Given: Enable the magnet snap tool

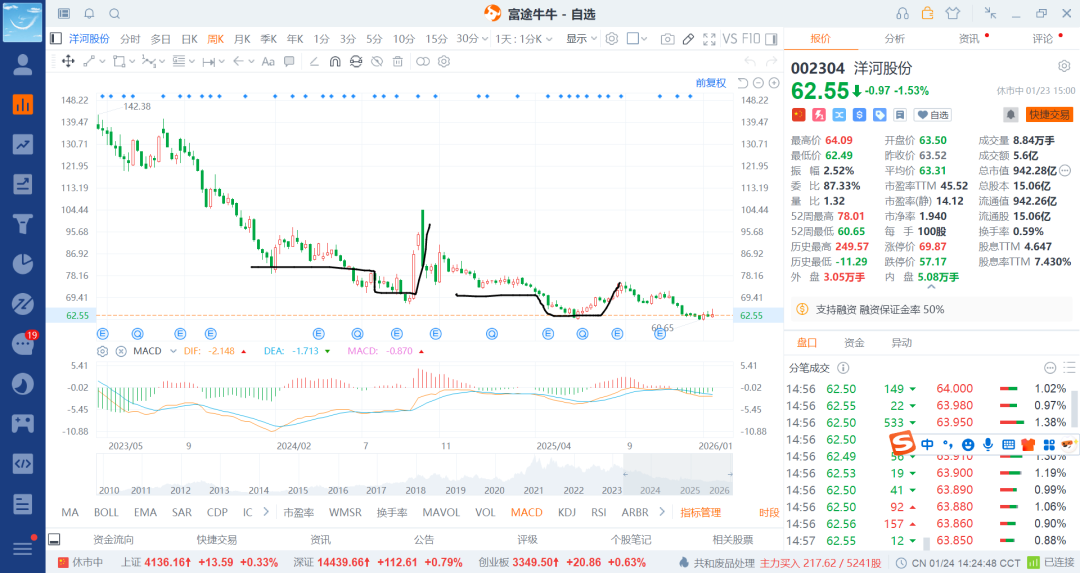Looking at the screenshot, I should pos(335,61).
